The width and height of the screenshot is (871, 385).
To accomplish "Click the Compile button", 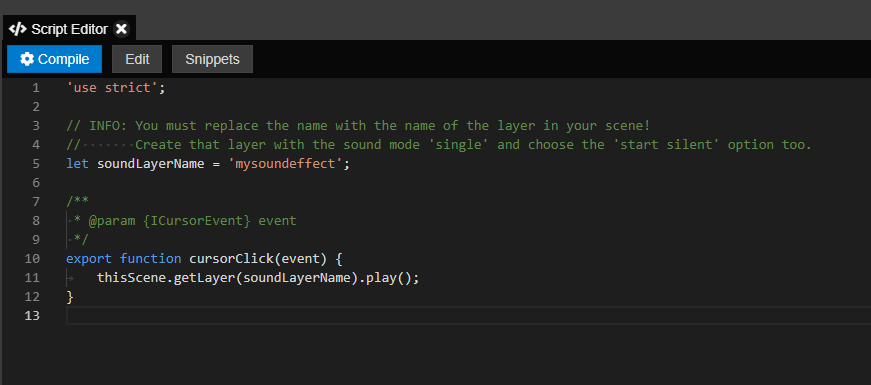I will coord(54,59).
